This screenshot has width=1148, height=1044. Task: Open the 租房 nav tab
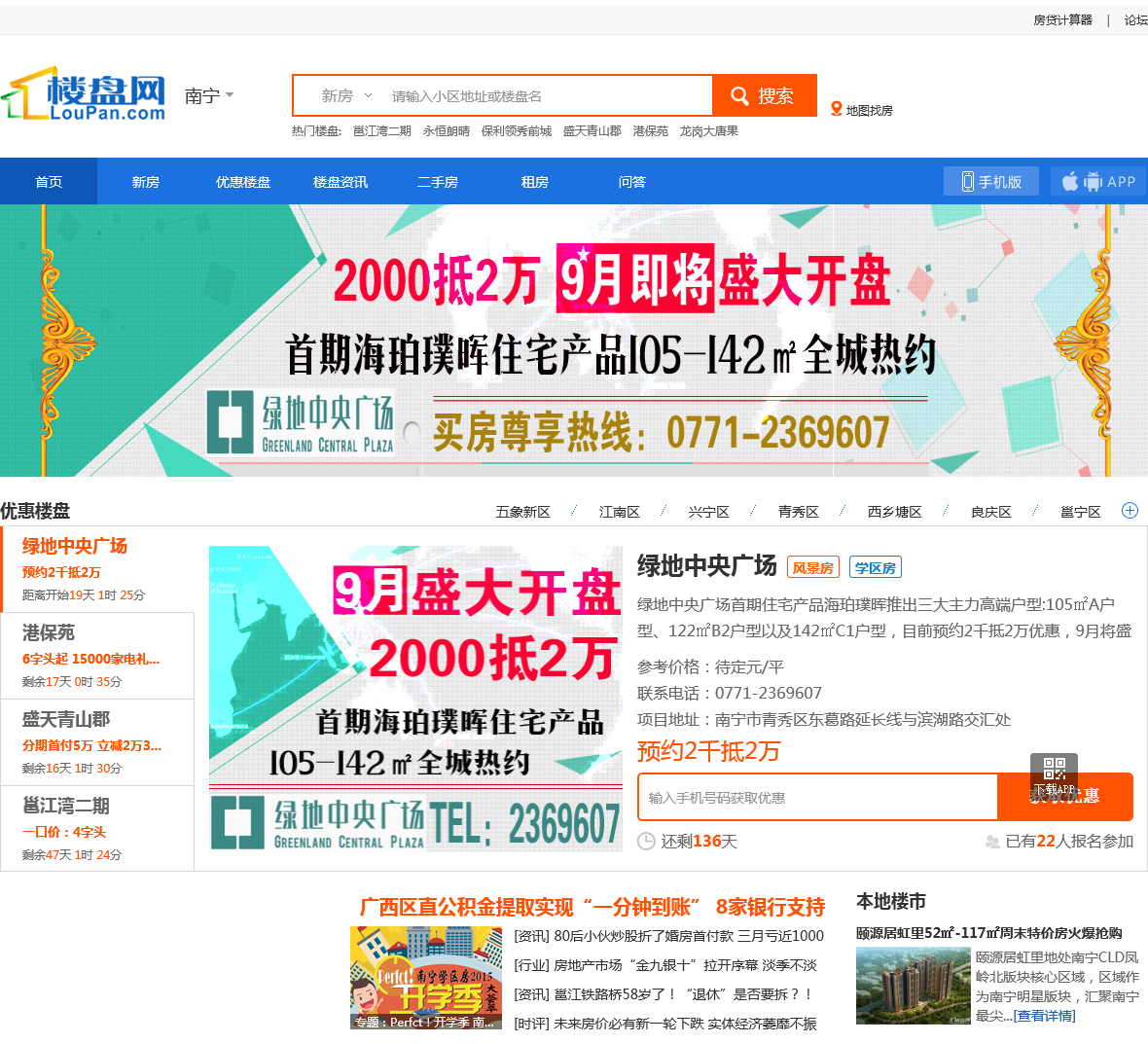click(534, 182)
